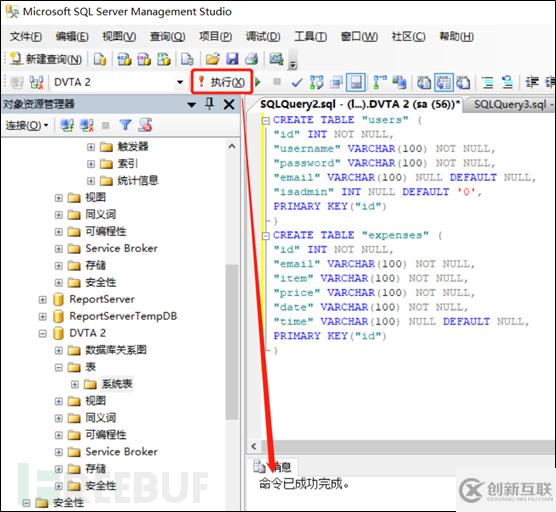This screenshot has width=556, height=512.
Task: Collapse the 表 folder node
Action: (x=59, y=367)
